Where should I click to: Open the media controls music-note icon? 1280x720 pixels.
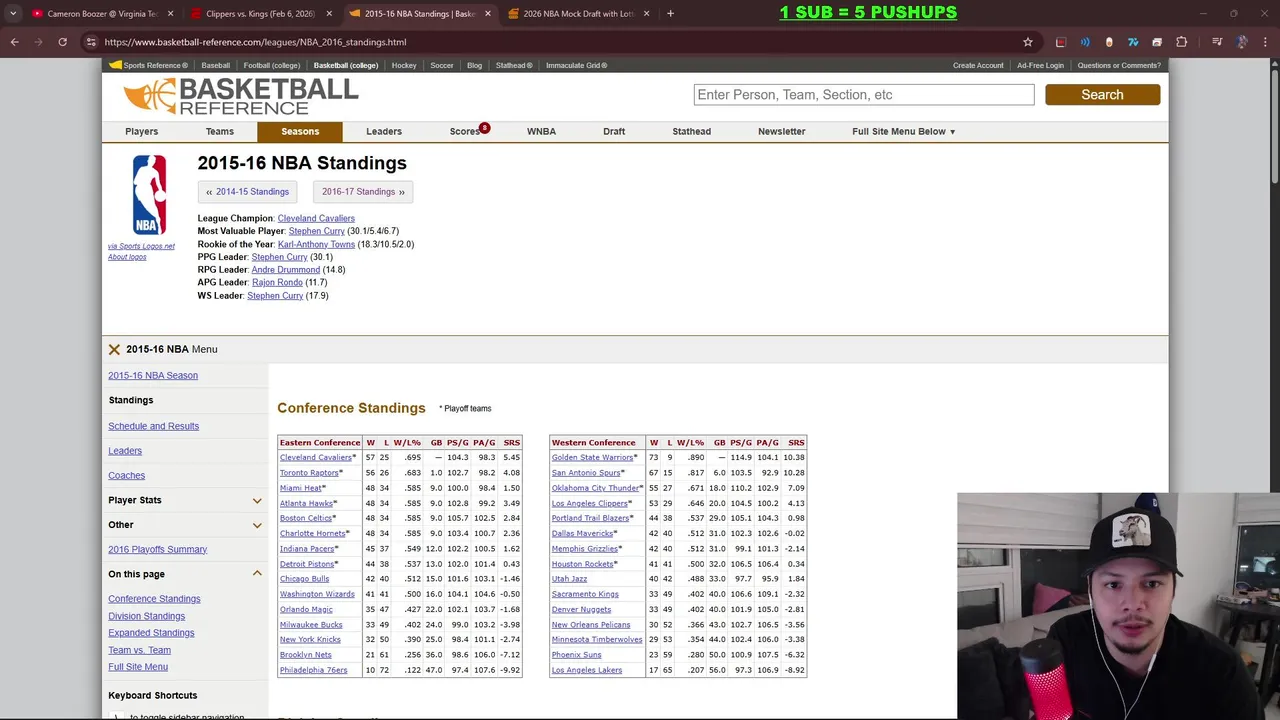1217,42
